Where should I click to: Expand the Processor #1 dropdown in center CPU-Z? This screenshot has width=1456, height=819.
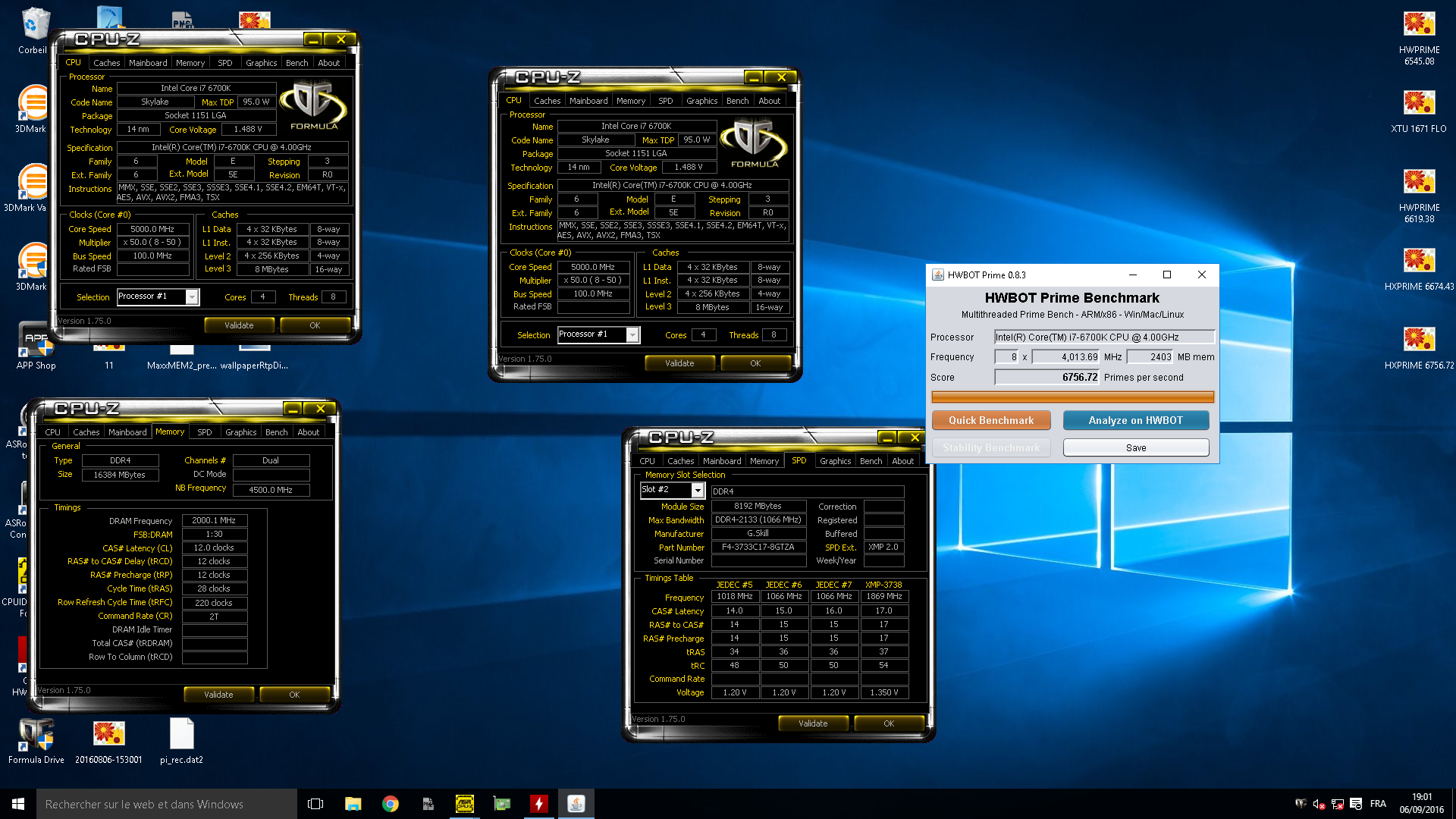pyautogui.click(x=632, y=334)
